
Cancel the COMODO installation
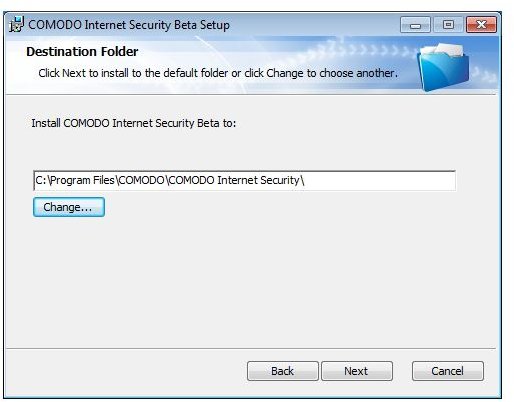(x=448, y=371)
